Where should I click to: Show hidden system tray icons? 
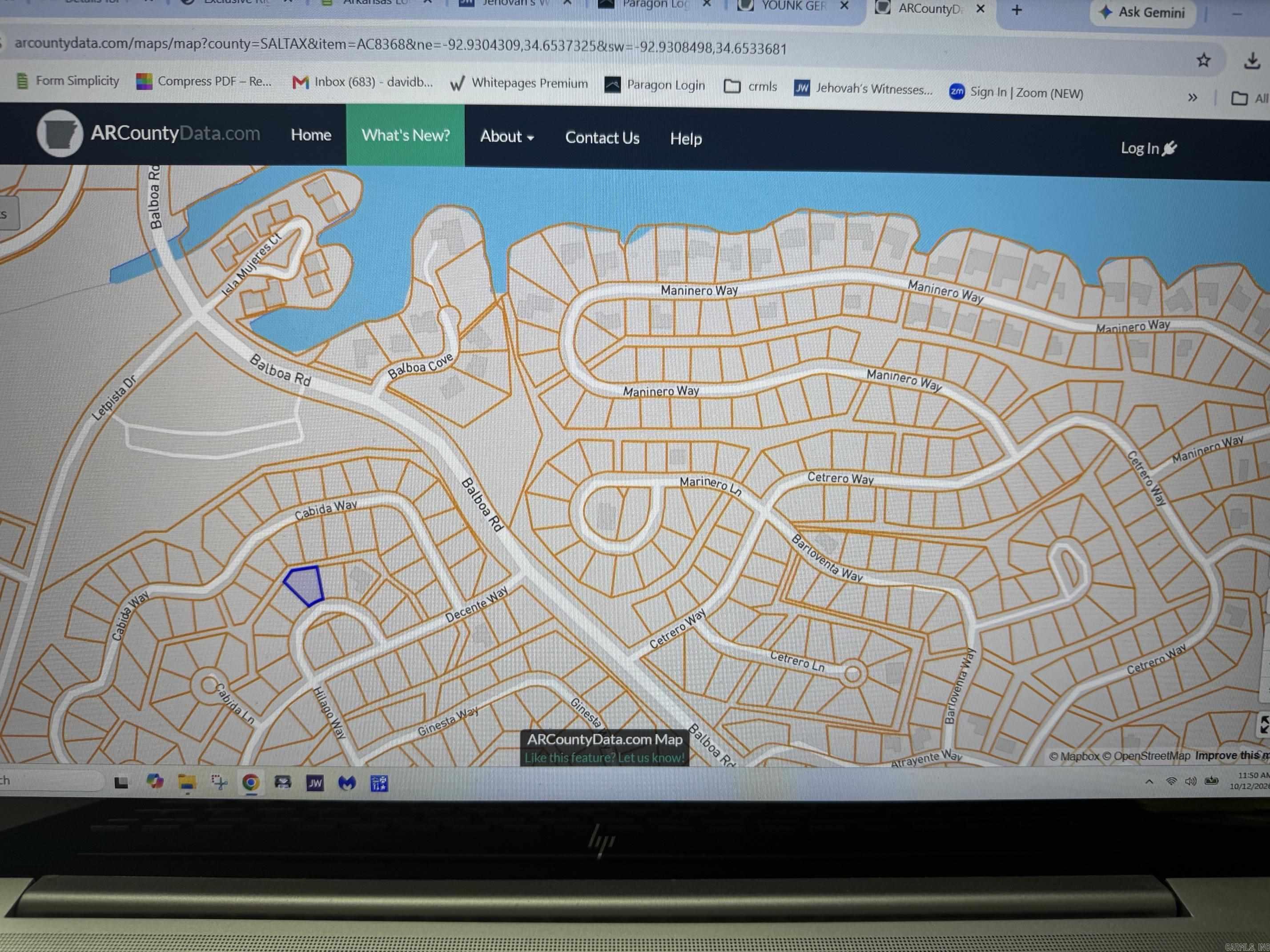1149,782
